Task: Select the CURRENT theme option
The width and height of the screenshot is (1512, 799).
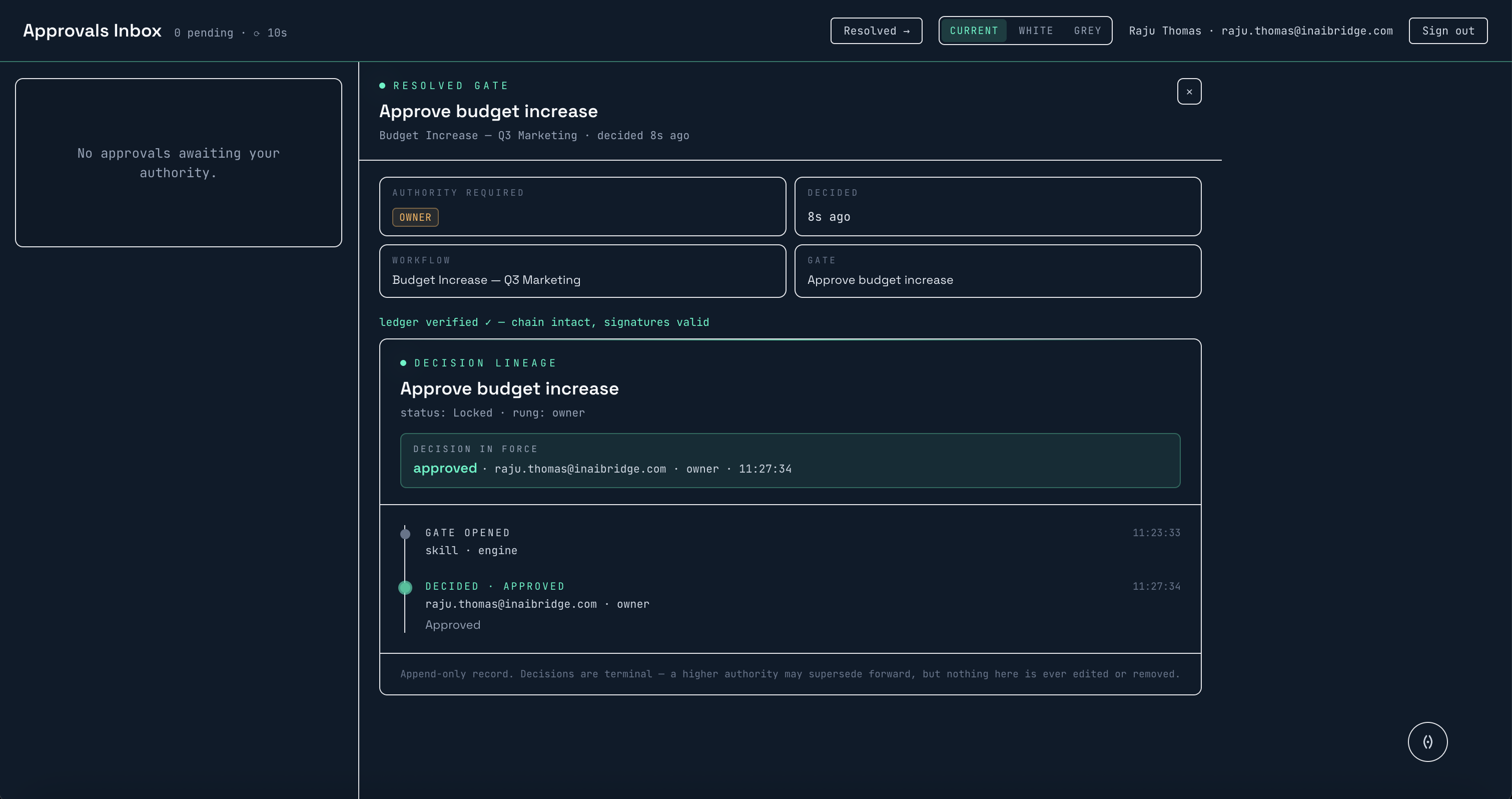Action: point(974,31)
